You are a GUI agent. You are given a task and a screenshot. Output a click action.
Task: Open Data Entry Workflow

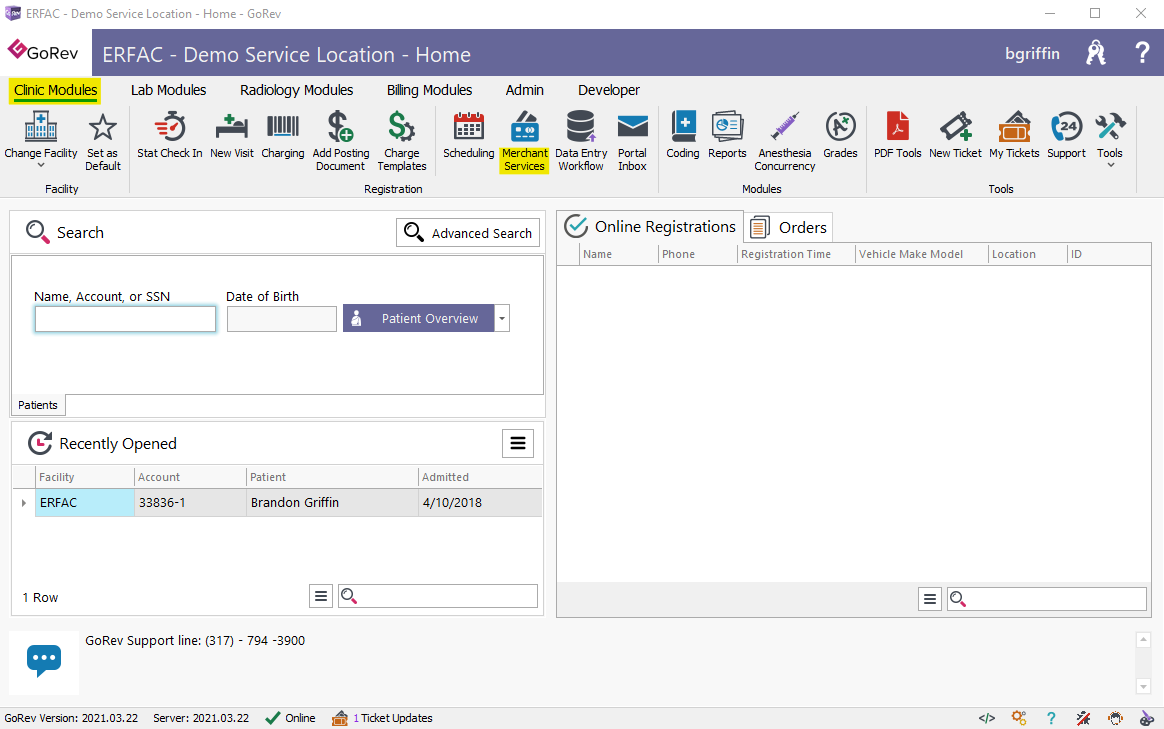point(581,141)
